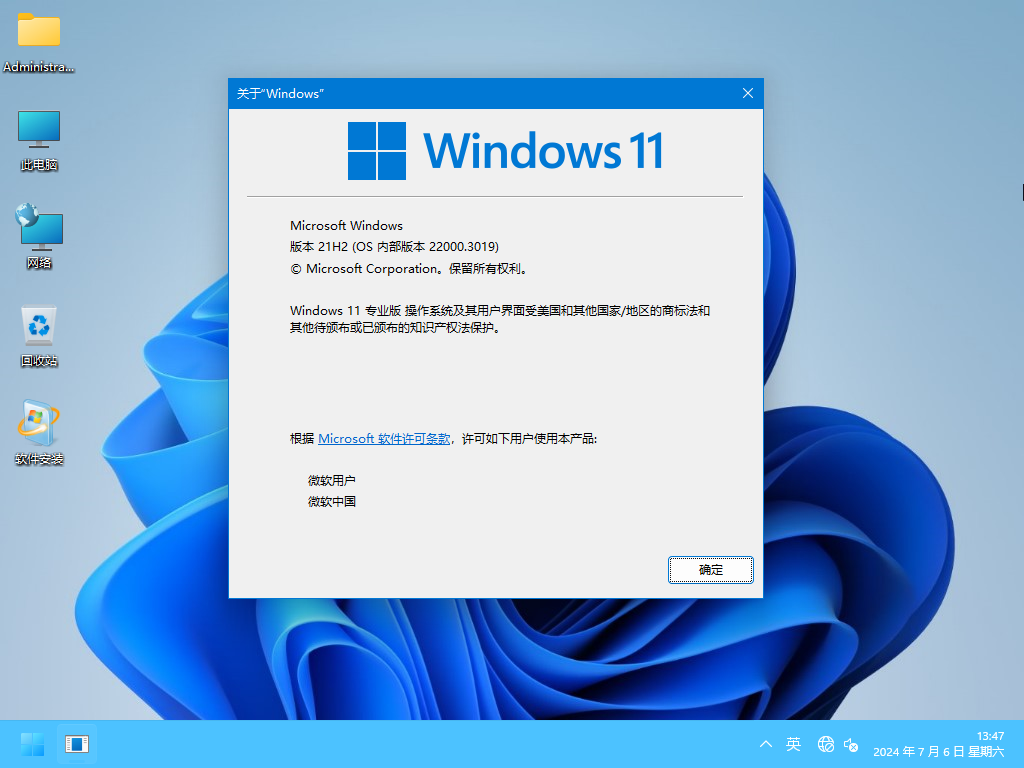1024x768 pixels.
Task: Click the 'Windows 11 专业版' paragraph
Action: point(500,319)
